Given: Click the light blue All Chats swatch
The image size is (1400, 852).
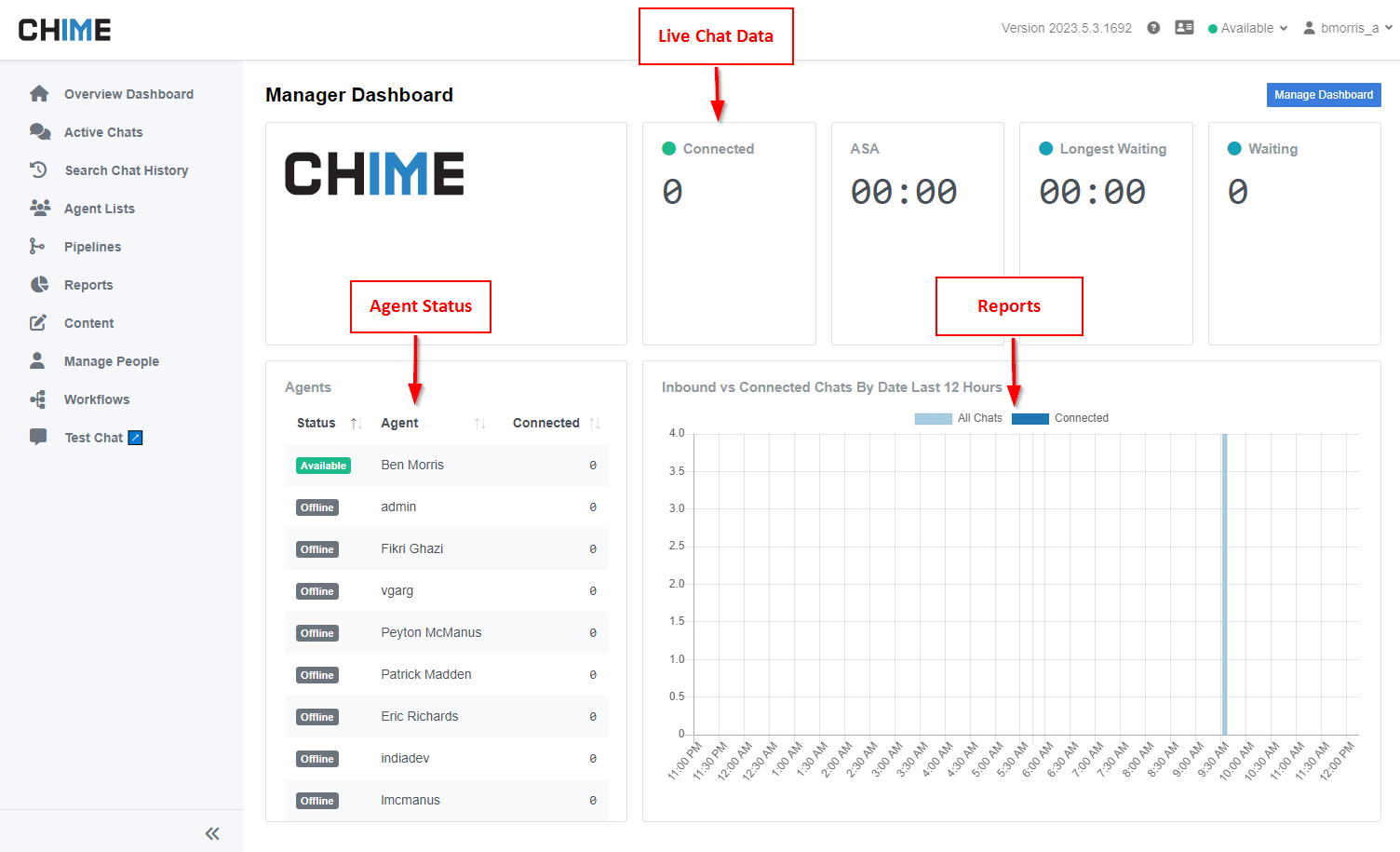Looking at the screenshot, I should click(x=933, y=418).
